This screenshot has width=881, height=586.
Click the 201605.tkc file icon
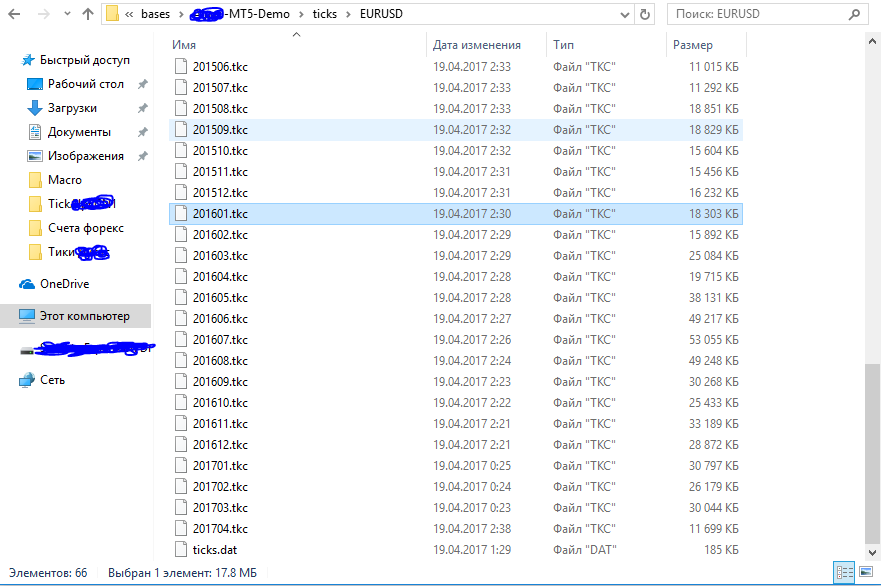click(181, 298)
